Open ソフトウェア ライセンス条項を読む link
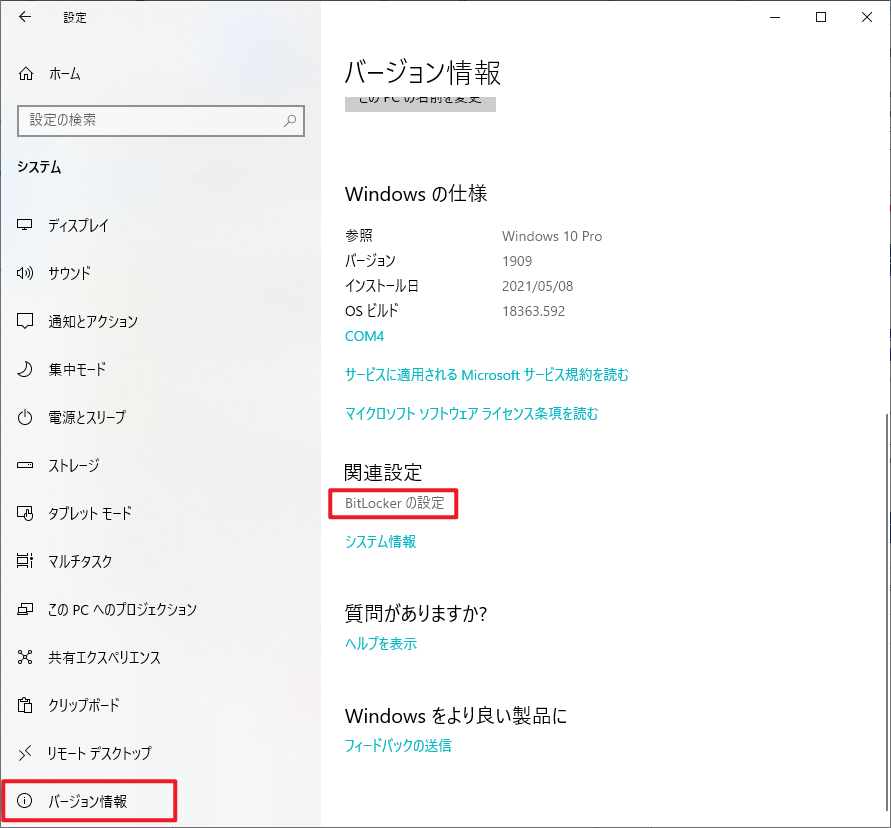Screen dimensions: 891x828 pos(471,414)
